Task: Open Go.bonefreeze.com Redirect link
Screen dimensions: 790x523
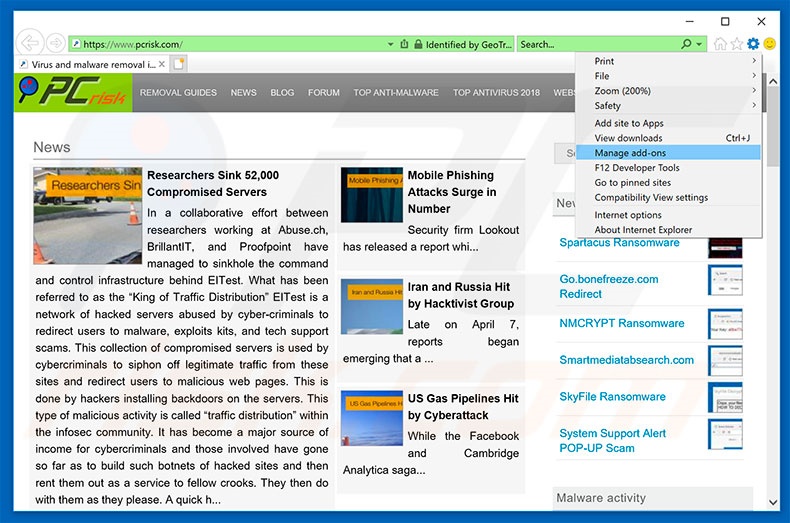Action: point(609,286)
